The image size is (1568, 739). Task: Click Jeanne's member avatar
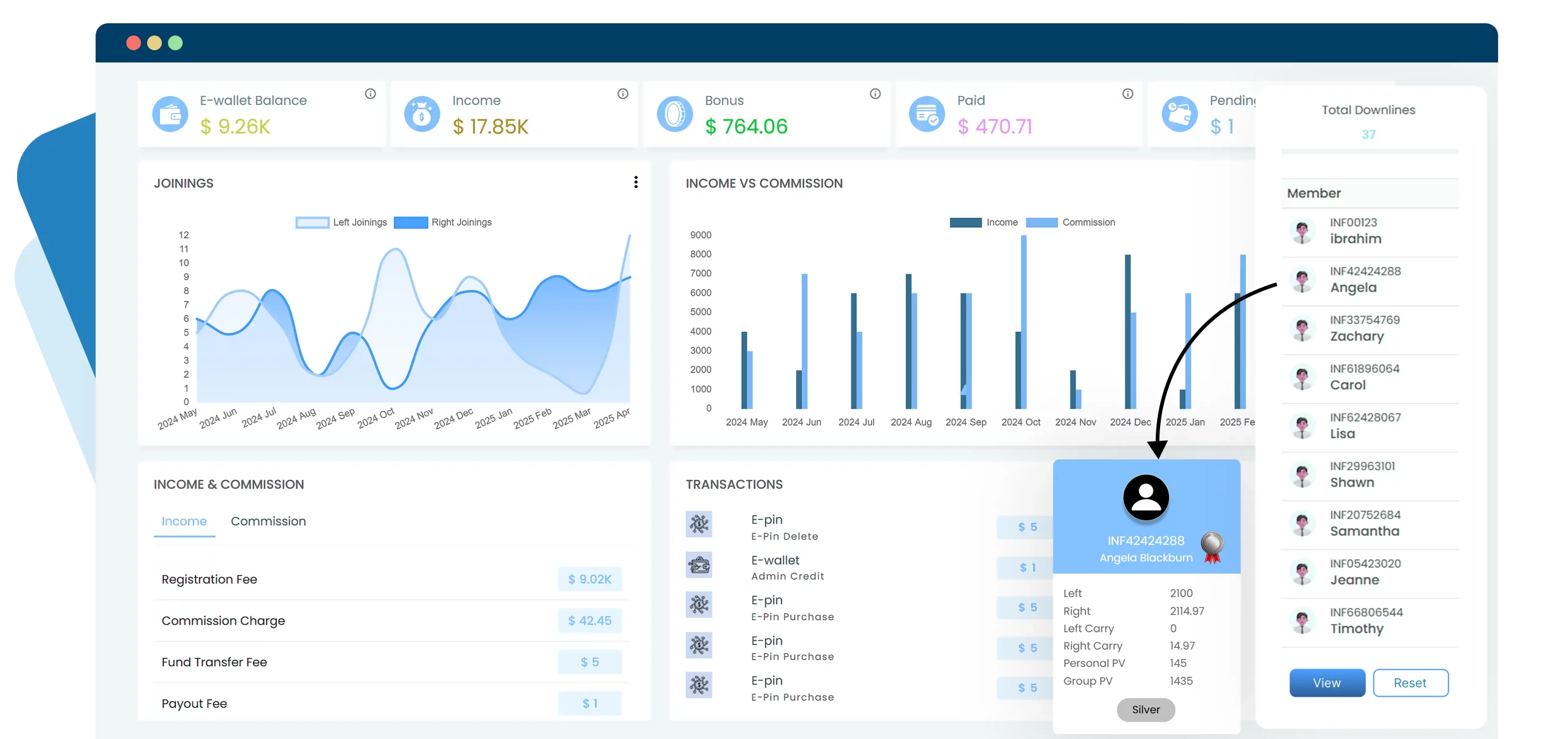(x=1302, y=572)
